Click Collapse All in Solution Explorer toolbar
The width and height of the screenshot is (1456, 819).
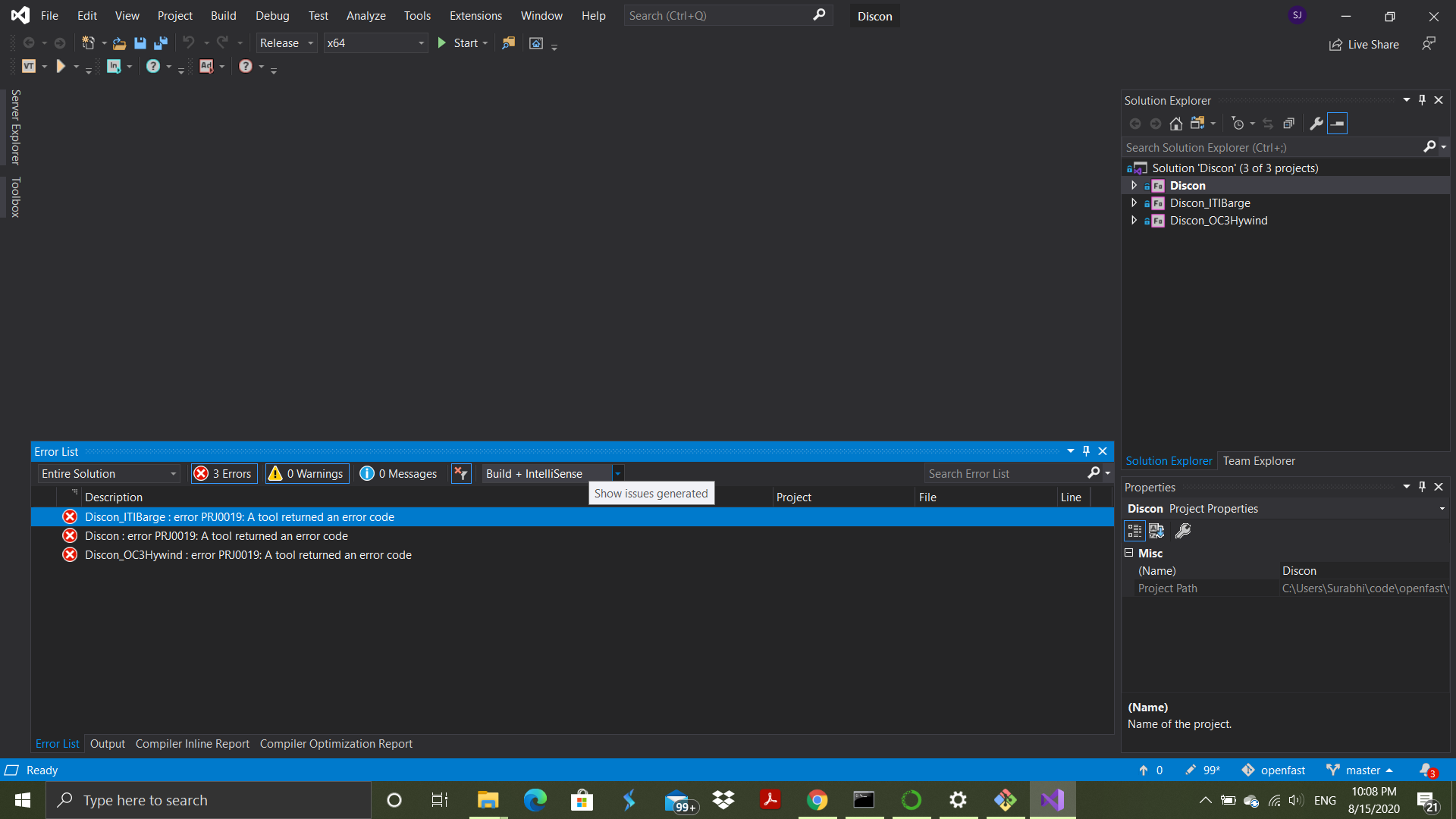1288,124
